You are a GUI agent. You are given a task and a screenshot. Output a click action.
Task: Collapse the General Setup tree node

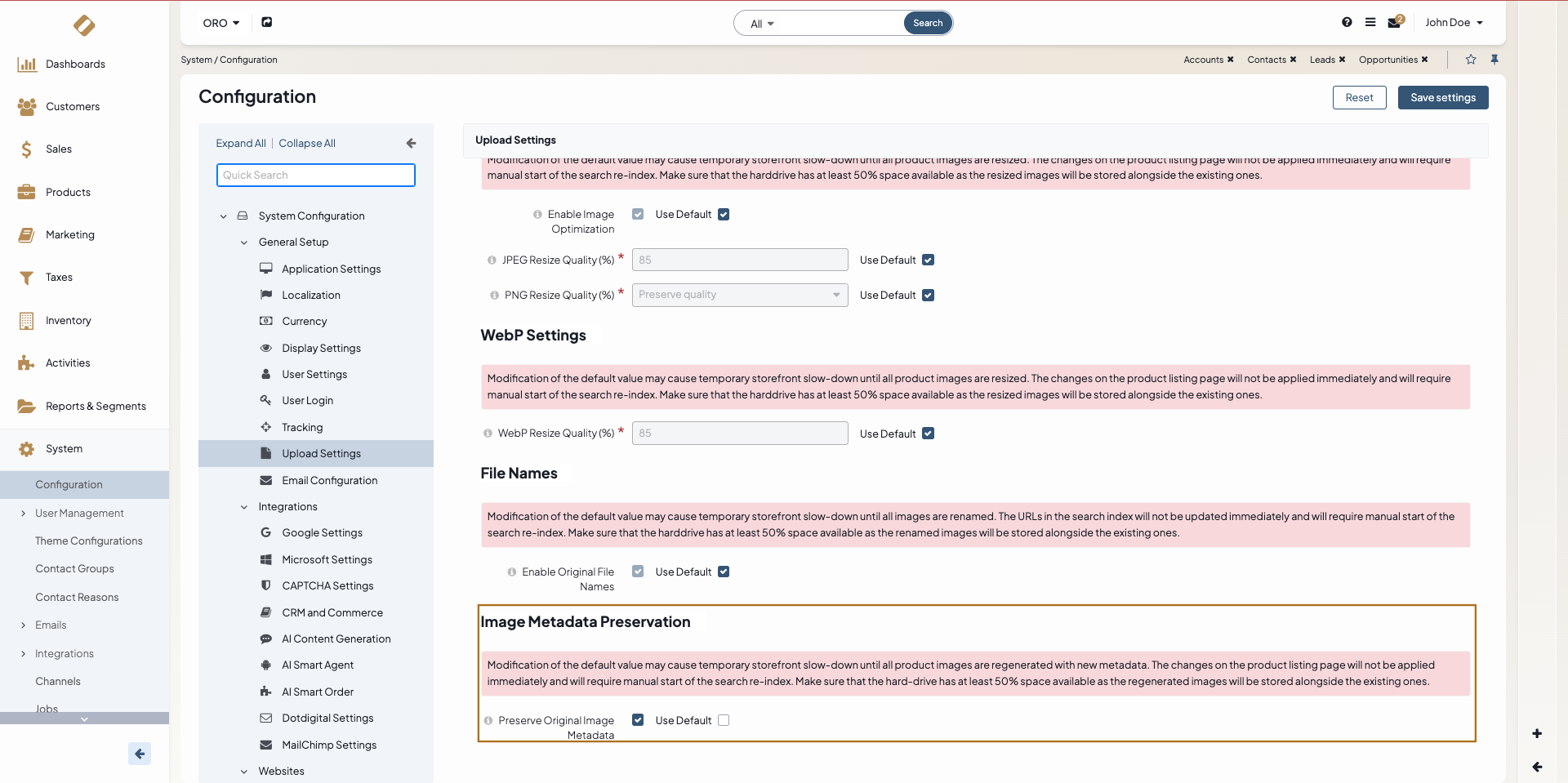click(244, 242)
